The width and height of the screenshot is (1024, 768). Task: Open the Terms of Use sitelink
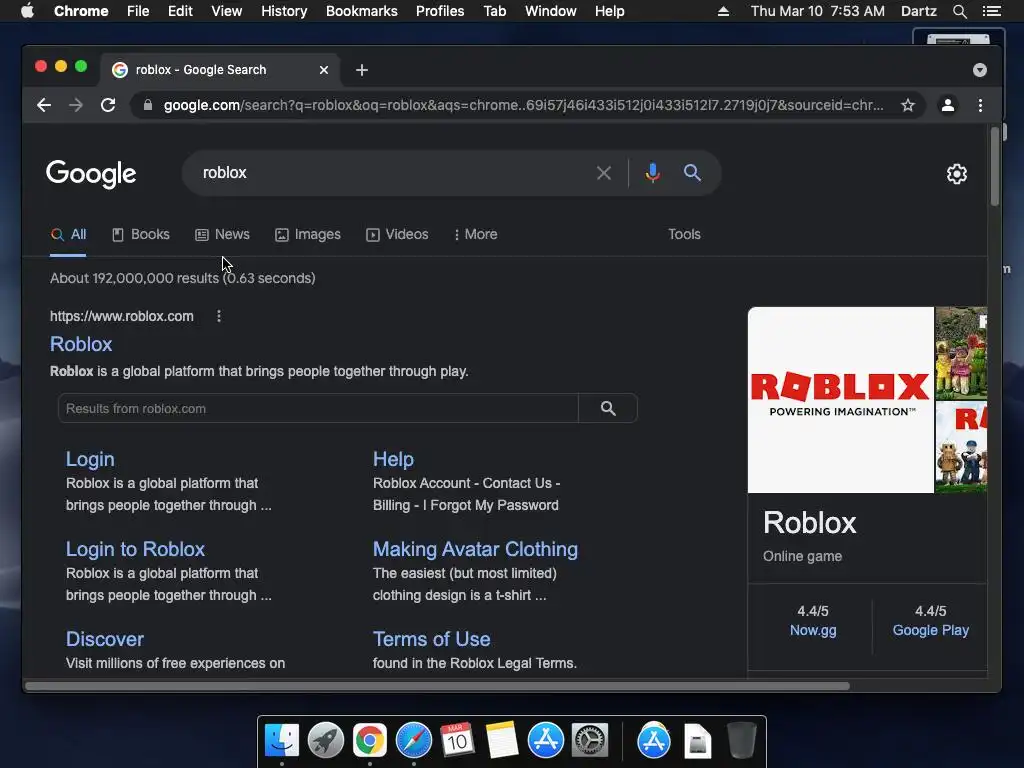tap(431, 639)
